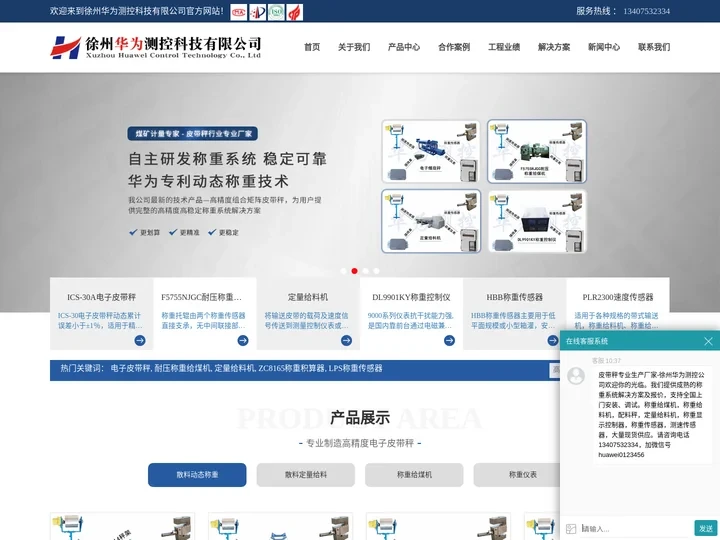Select 称重给煤机 product tab
720x540 pixels.
414,475
